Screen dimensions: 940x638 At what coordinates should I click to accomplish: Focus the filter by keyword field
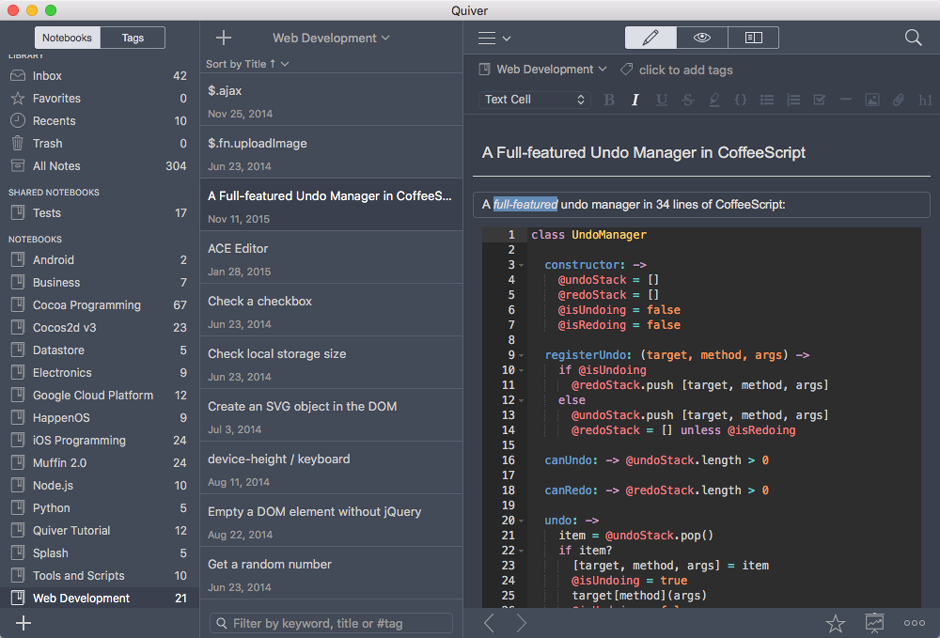coord(331,623)
